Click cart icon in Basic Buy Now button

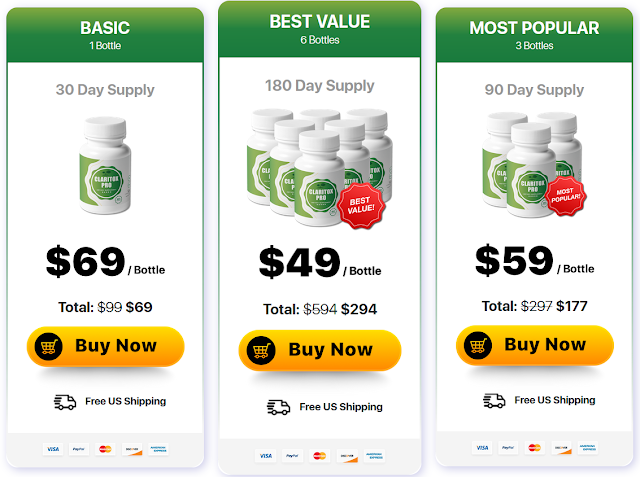tap(49, 346)
